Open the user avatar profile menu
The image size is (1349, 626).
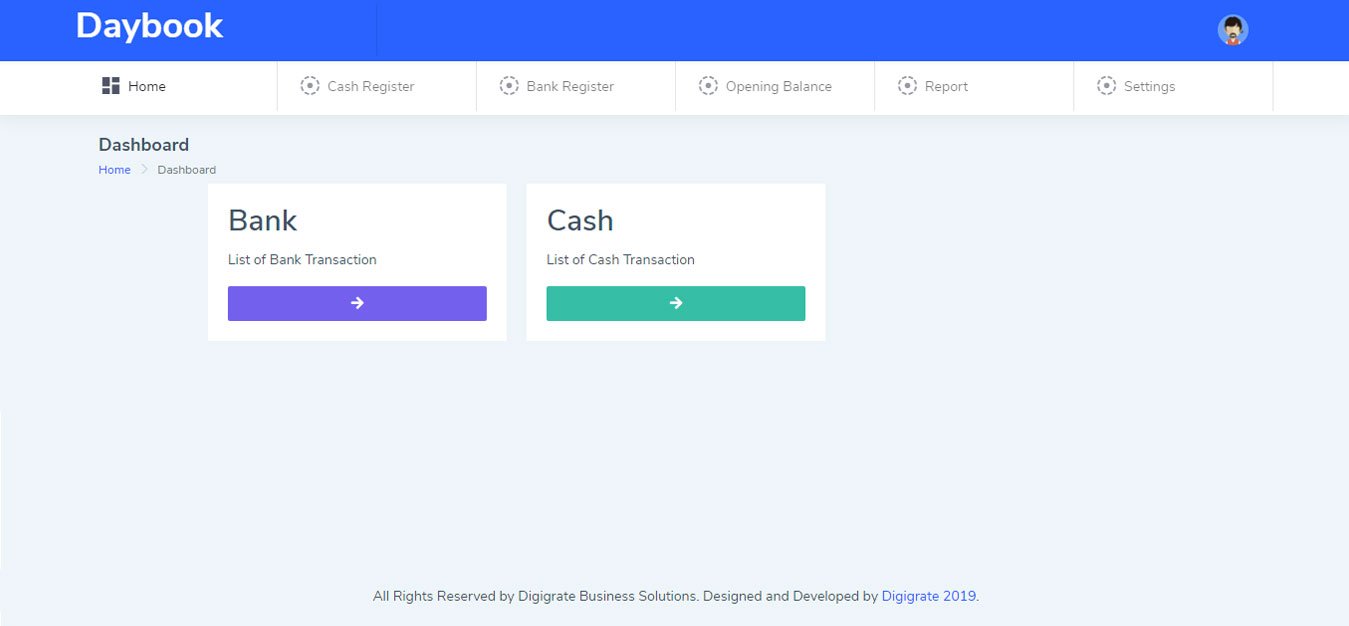[1233, 30]
